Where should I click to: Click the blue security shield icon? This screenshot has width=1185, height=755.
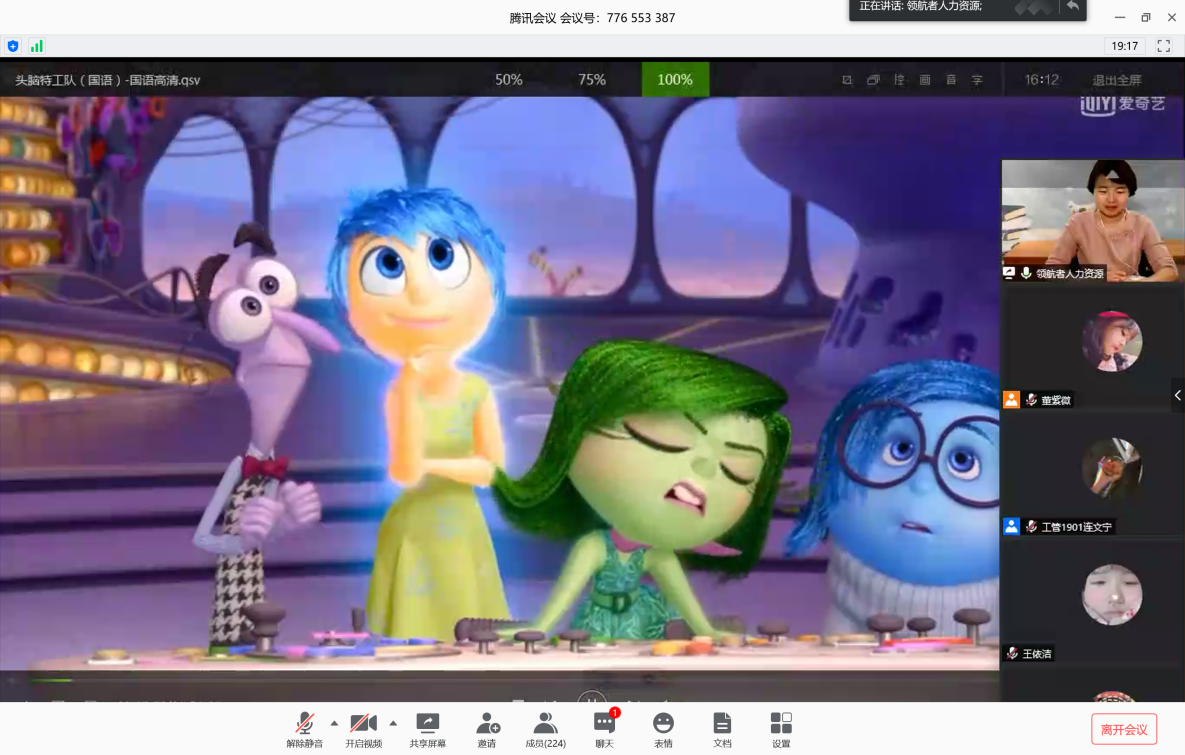[13, 46]
